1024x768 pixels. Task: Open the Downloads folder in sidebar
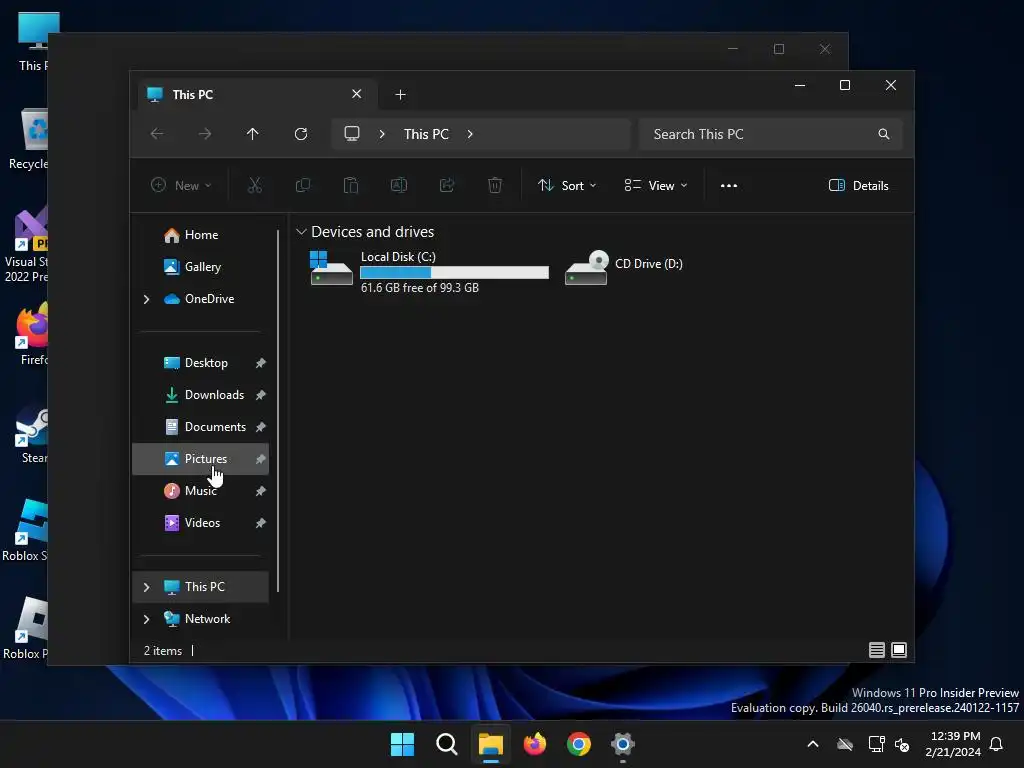click(214, 395)
